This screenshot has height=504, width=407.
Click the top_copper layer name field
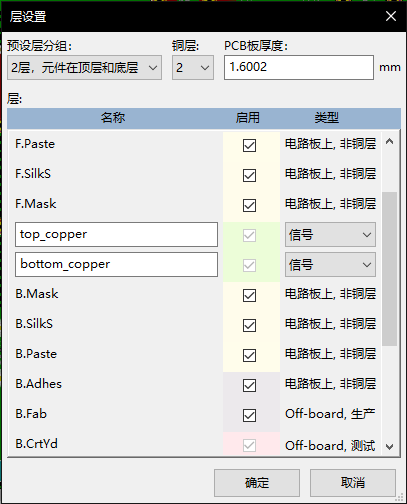pyautogui.click(x=116, y=235)
